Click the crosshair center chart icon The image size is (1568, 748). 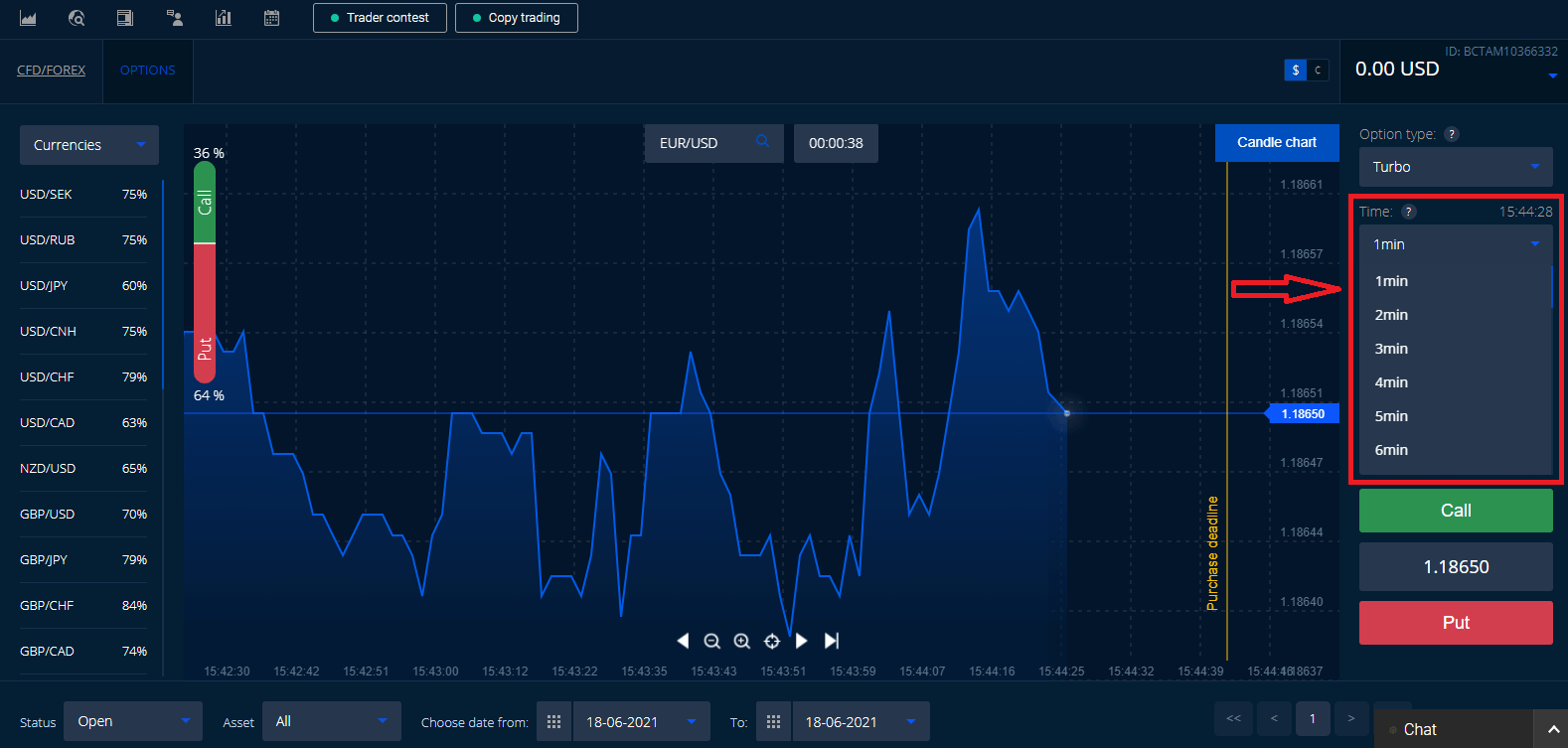(772, 641)
